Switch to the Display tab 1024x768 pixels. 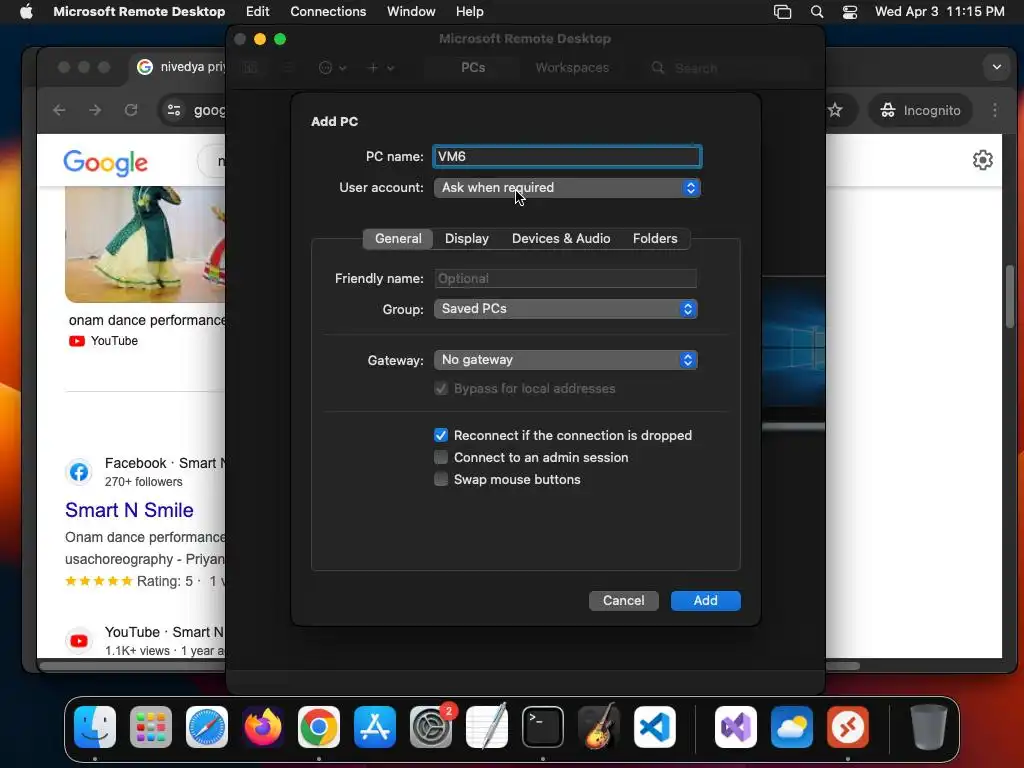tap(466, 238)
